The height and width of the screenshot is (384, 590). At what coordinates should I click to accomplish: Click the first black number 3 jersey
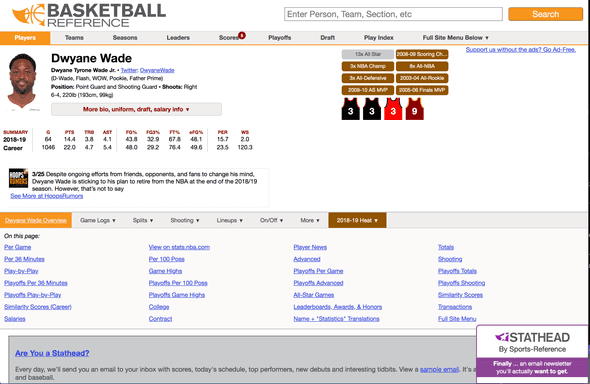350,109
